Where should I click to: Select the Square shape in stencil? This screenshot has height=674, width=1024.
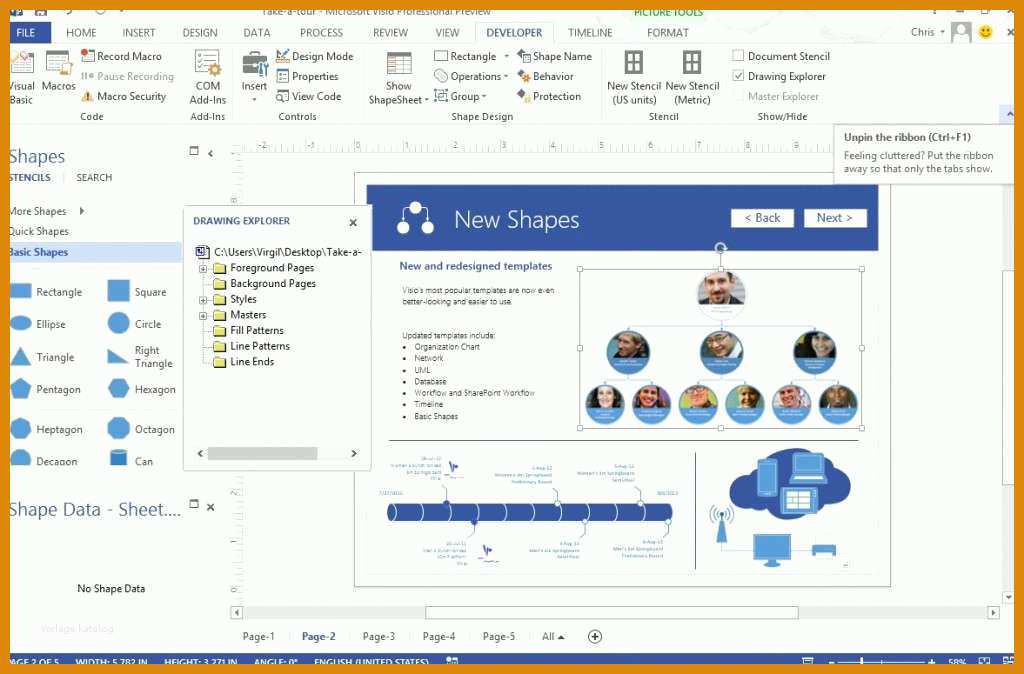[x=137, y=291]
